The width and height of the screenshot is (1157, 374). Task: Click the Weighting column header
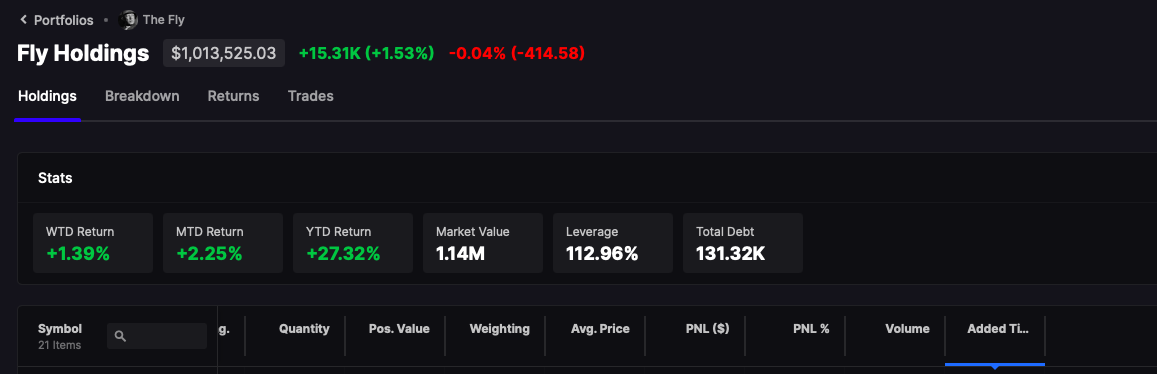[500, 329]
